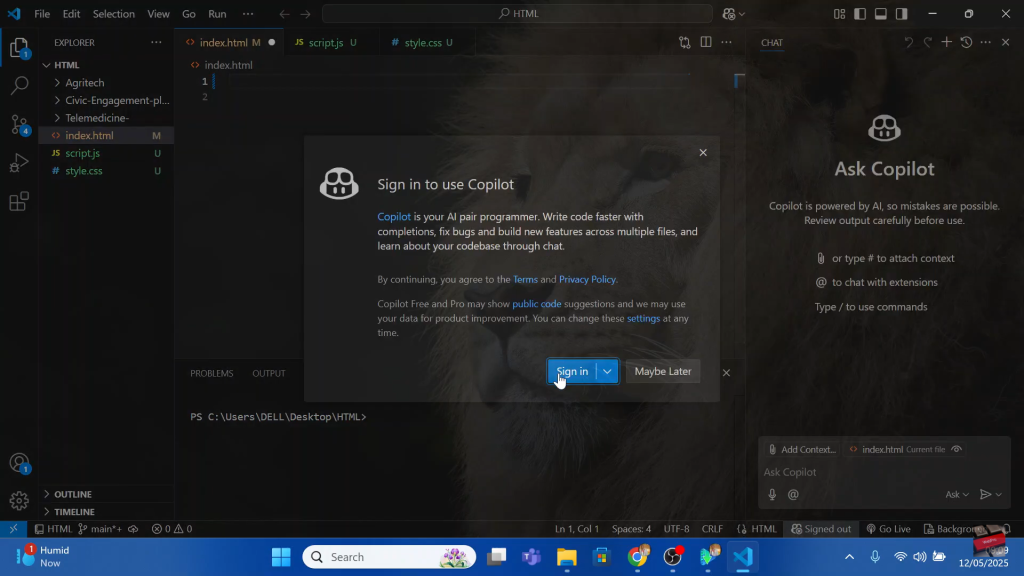The image size is (1024, 576).
Task: Toggle the Primary Side Bar layout button
Action: click(860, 14)
